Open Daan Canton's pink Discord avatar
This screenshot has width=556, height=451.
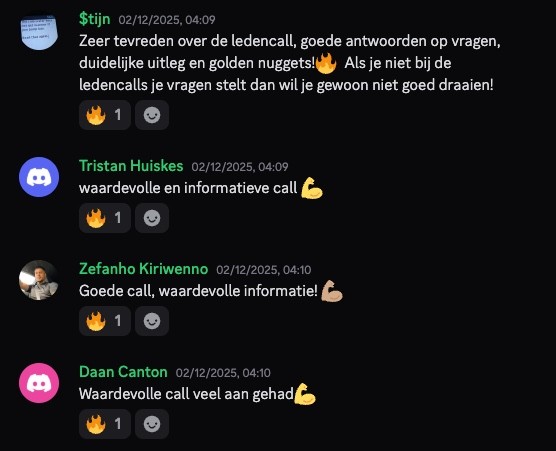(x=39, y=383)
